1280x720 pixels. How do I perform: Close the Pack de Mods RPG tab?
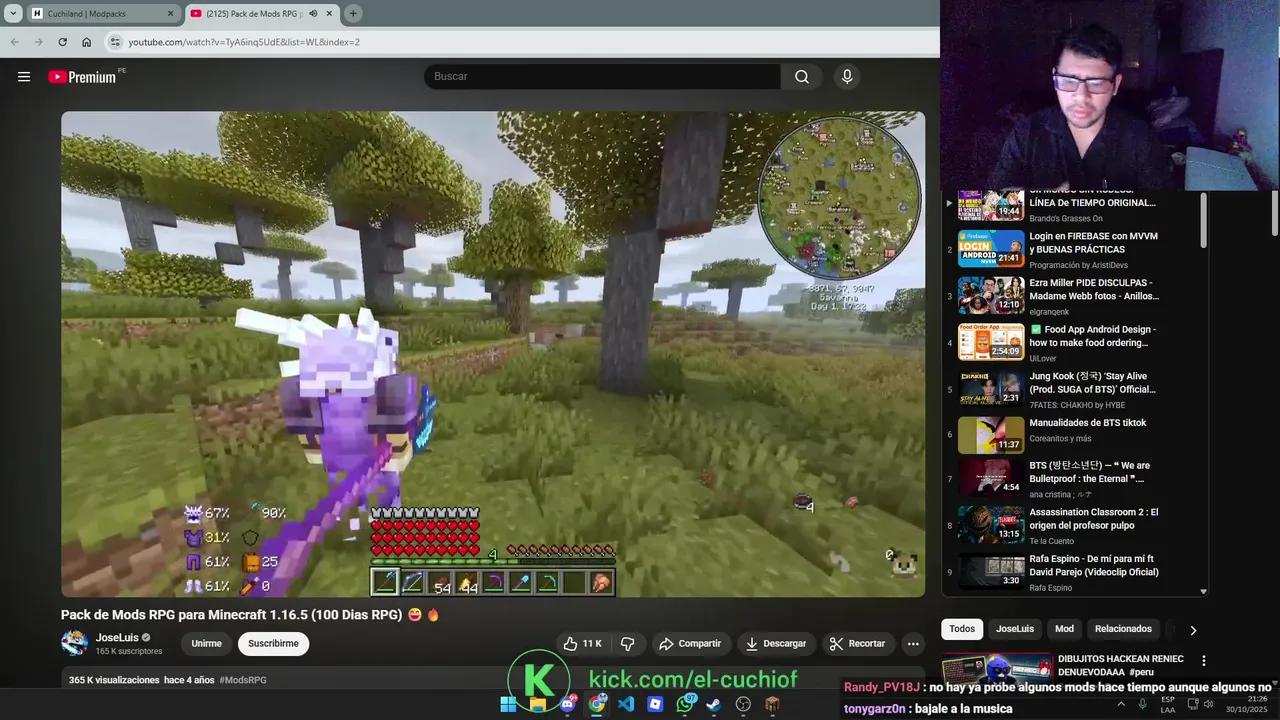(x=331, y=14)
